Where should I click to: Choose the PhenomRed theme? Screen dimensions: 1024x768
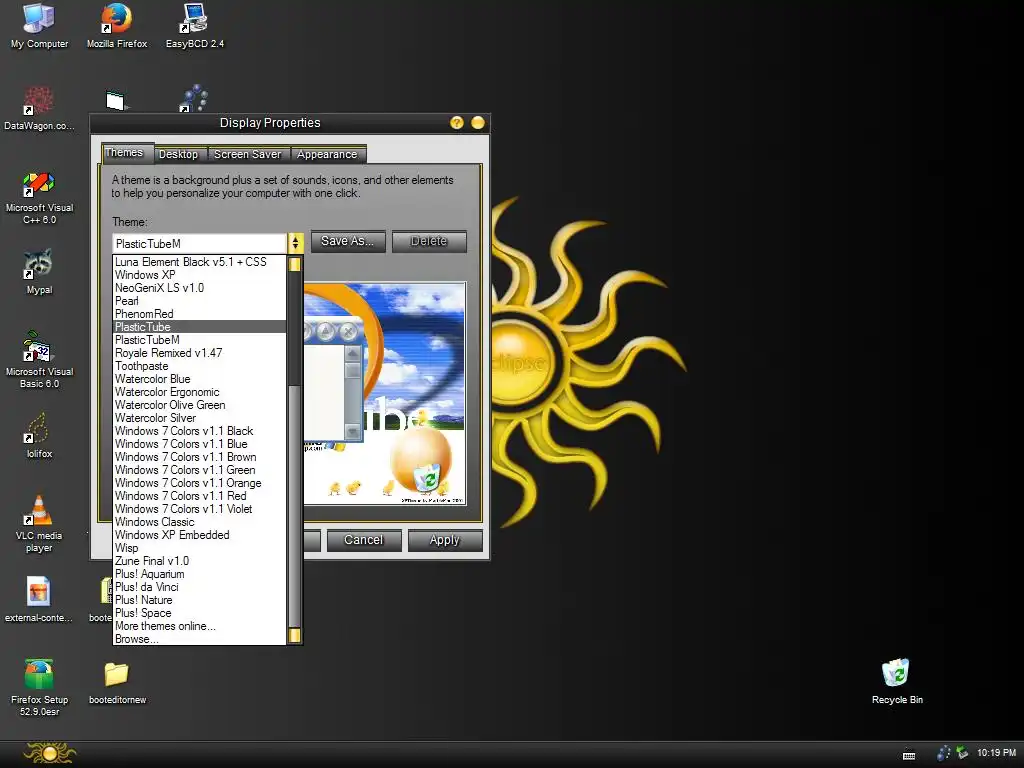click(x=199, y=314)
